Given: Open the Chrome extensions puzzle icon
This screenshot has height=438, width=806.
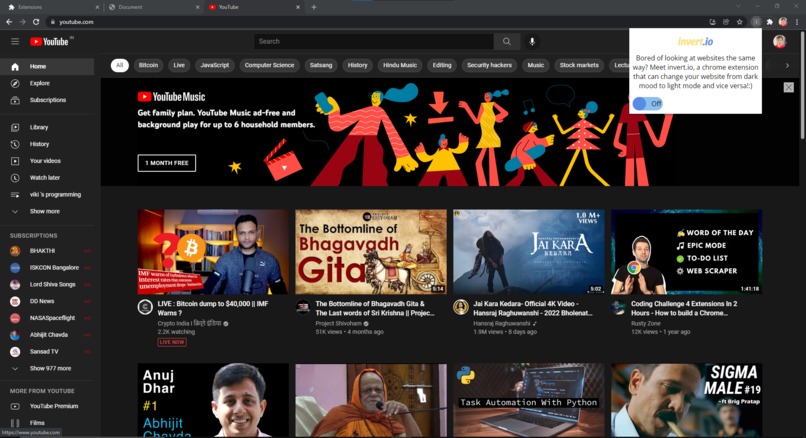Looking at the screenshot, I should tap(770, 22).
